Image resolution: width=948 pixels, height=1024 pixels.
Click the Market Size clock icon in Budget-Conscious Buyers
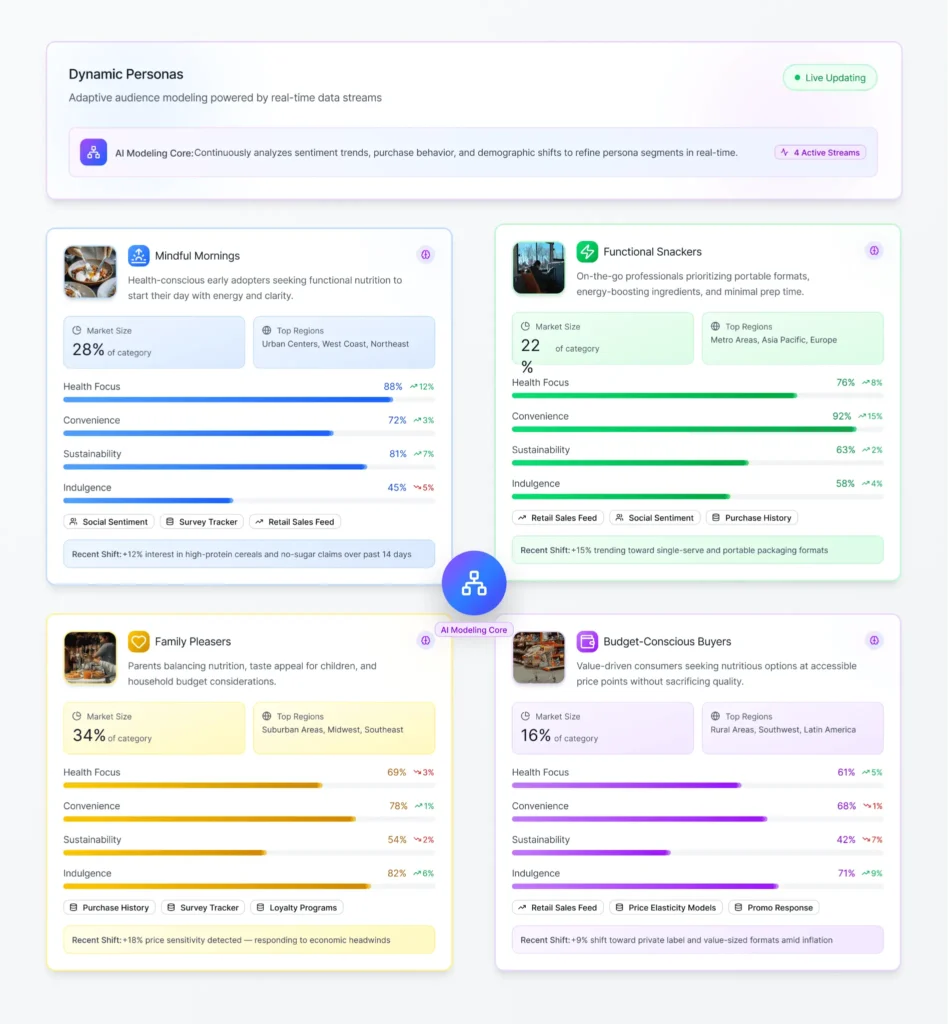pos(525,716)
